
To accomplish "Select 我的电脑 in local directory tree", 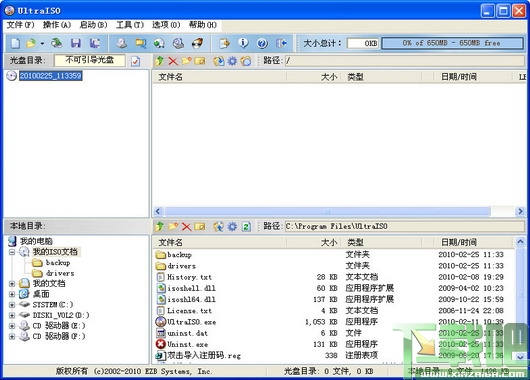I will [x=36, y=241].
